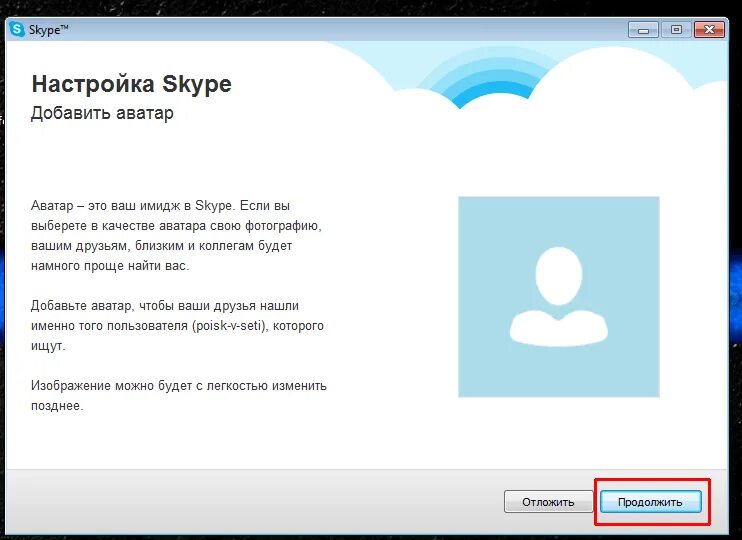Click the heading Настройка Skype
Viewport: 742px width, 540px height.
pyautogui.click(x=132, y=84)
